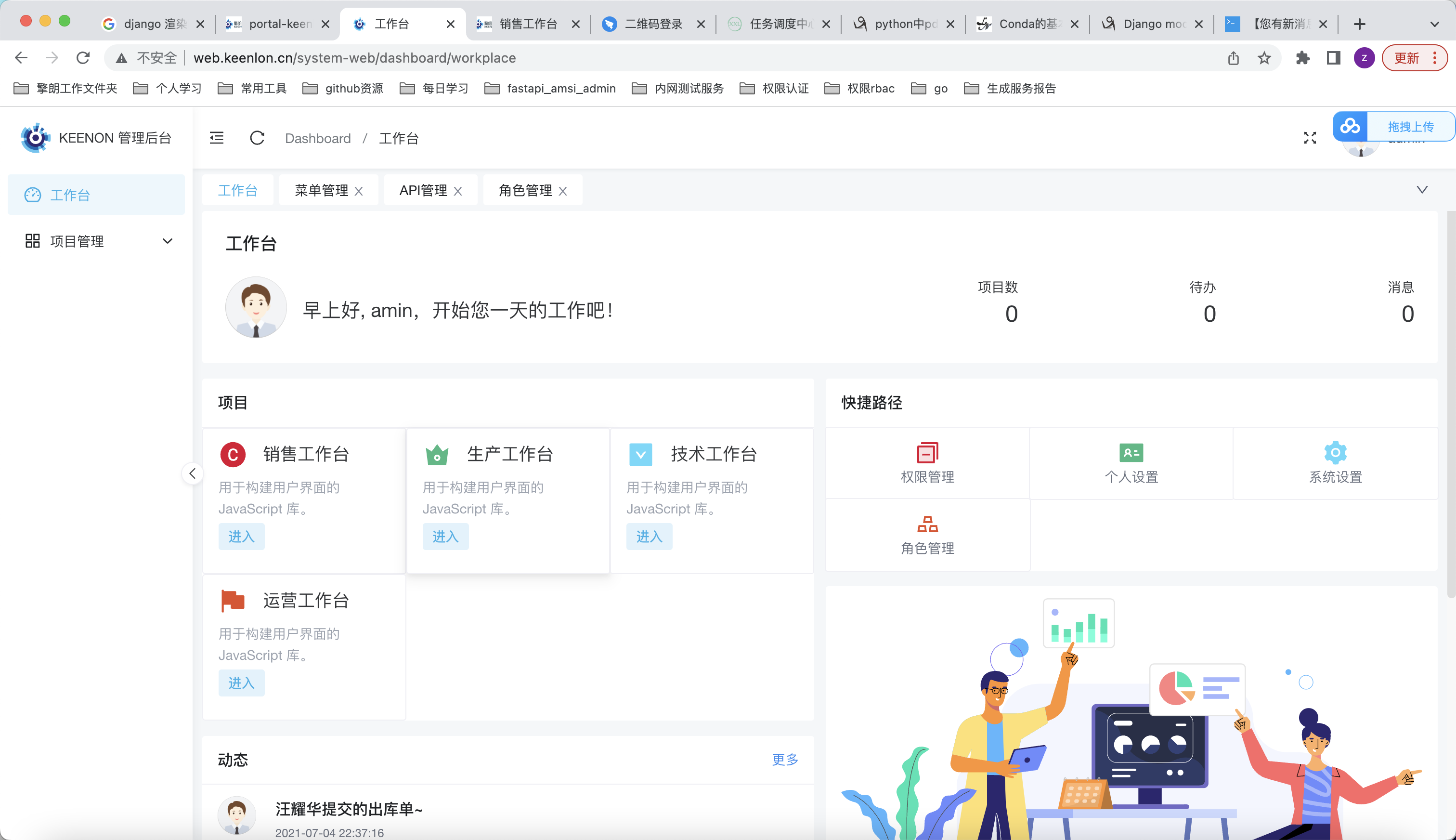
Task: Click the 技术工作台 blue icon
Action: point(641,455)
